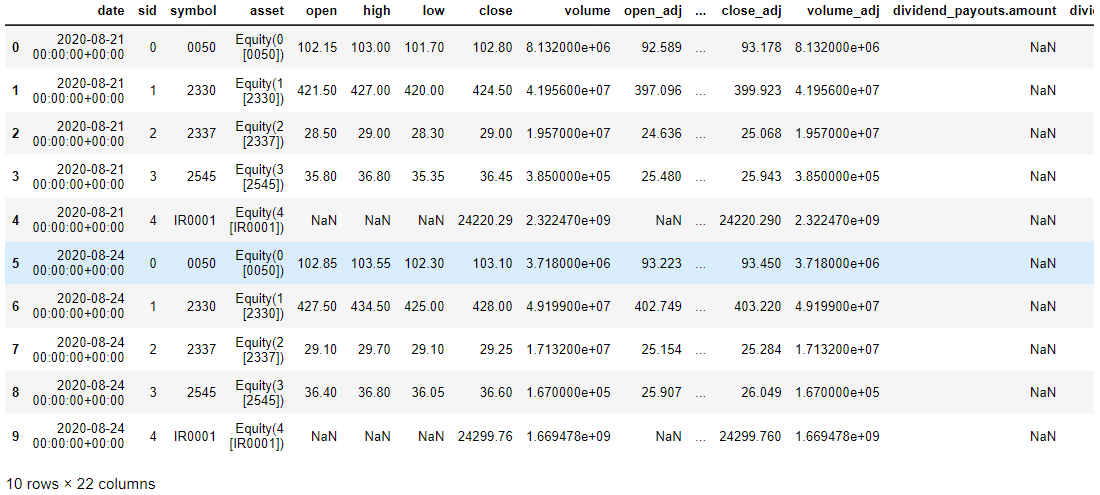Click the 'date' column header
Image resolution: width=1100 pixels, height=495 pixels.
pyautogui.click(x=111, y=11)
